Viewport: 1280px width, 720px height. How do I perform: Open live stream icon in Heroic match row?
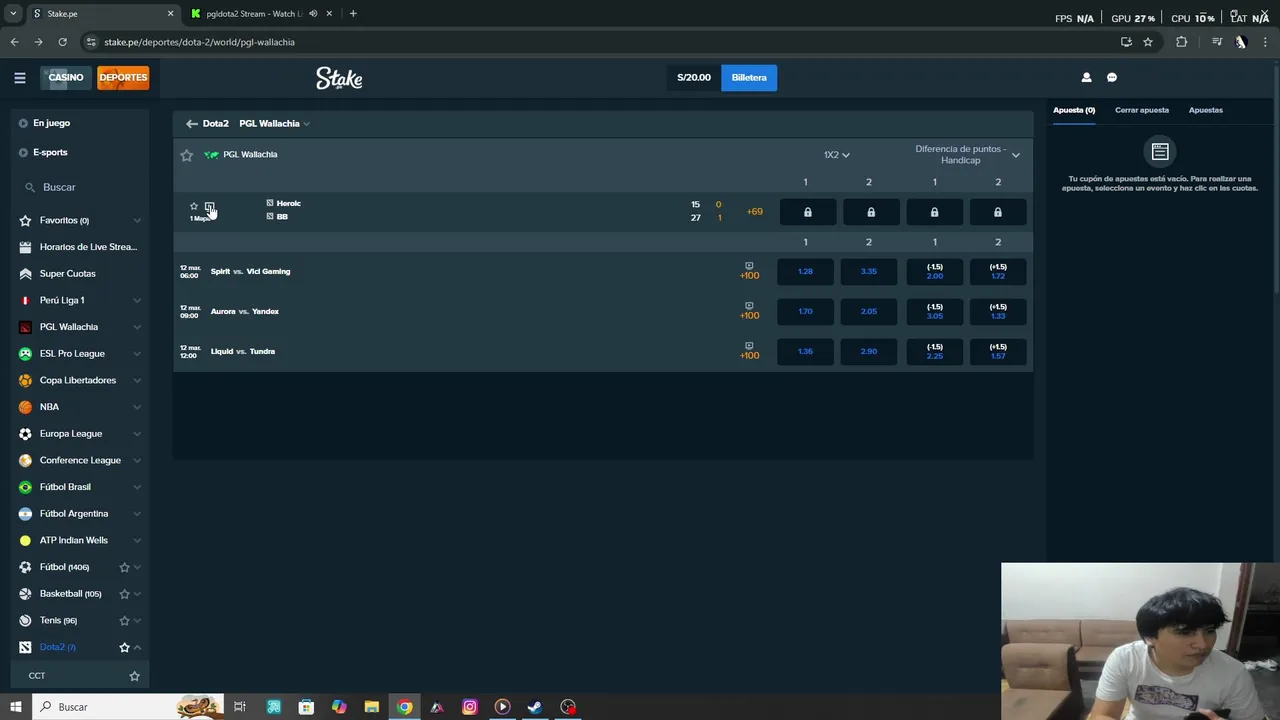pyautogui.click(x=210, y=206)
